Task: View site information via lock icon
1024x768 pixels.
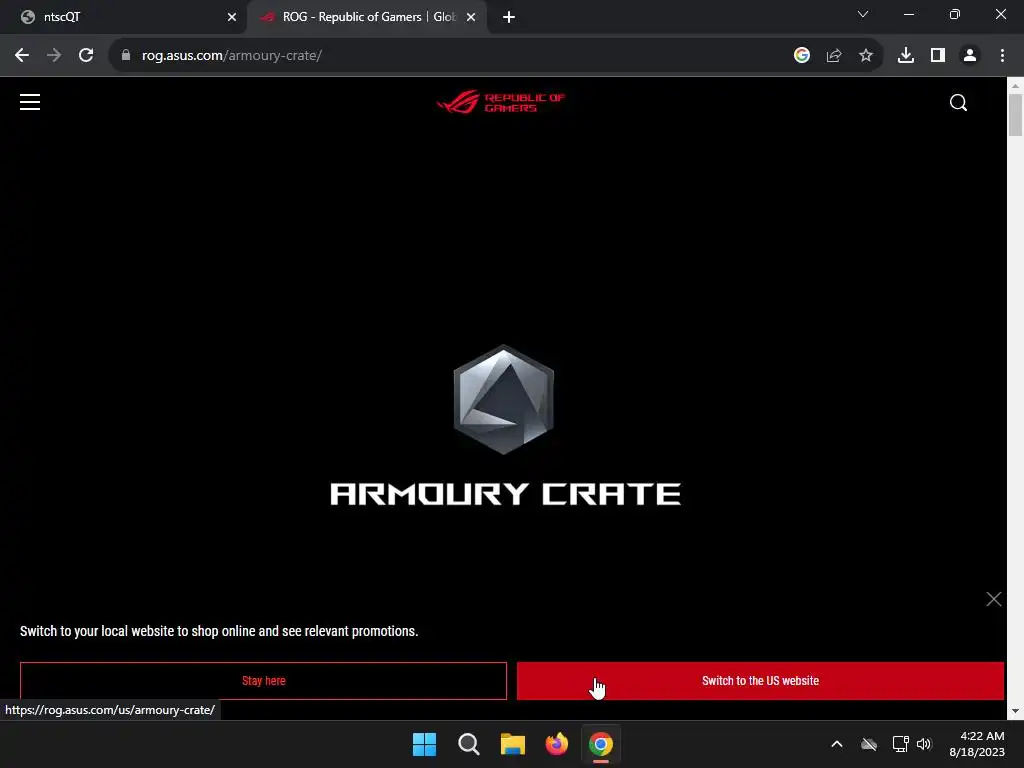Action: pos(126,56)
